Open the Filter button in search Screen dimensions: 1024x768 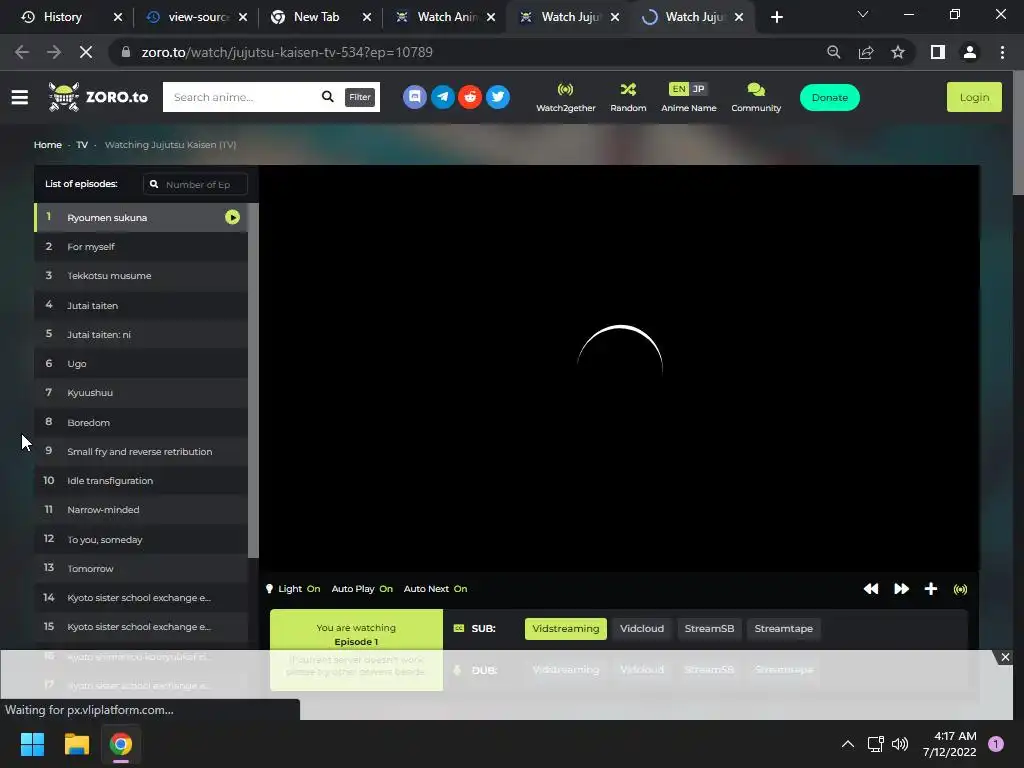coord(360,97)
